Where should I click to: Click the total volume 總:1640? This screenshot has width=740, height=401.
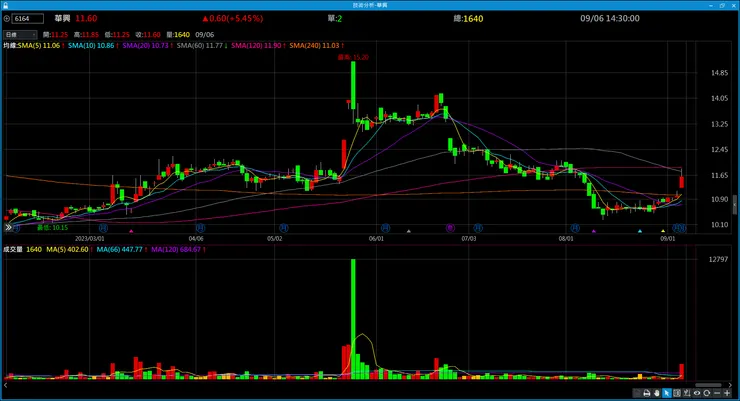468,18
